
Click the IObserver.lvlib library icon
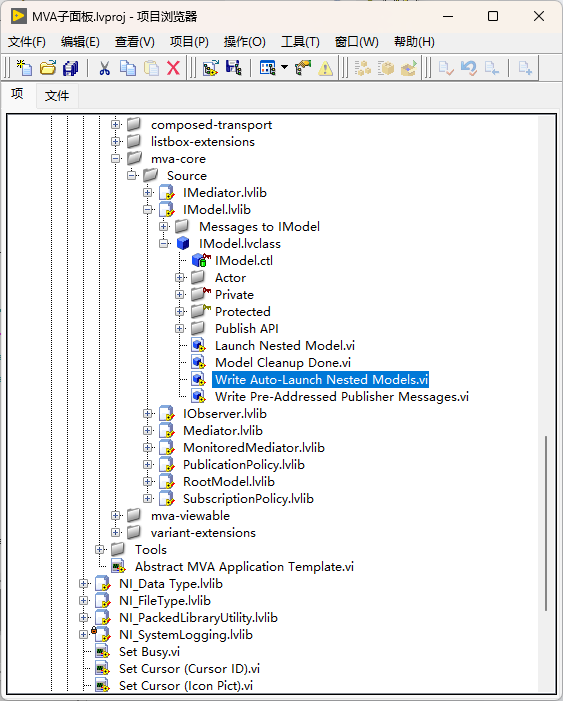[167, 414]
